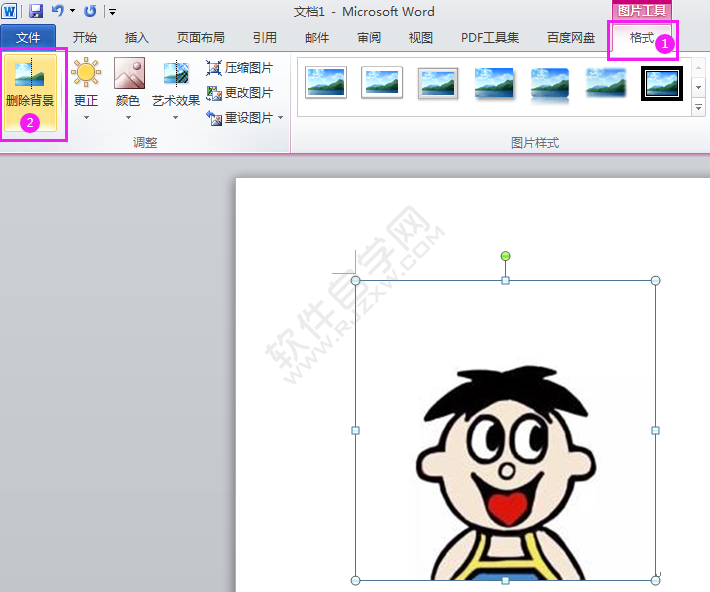The width and height of the screenshot is (710, 592).
Task: Click picture styles gallery down arrow
Action: [x=699, y=87]
